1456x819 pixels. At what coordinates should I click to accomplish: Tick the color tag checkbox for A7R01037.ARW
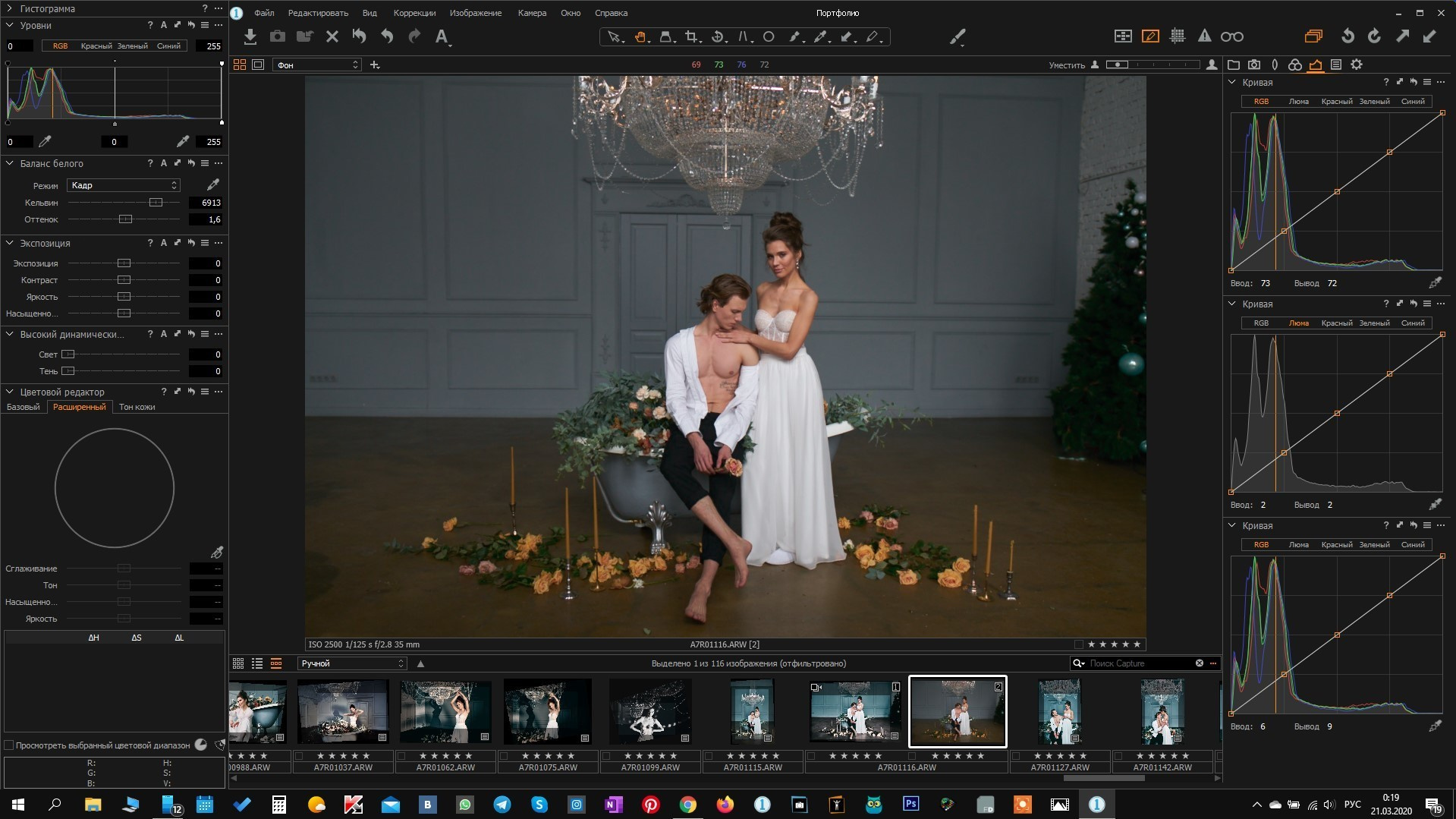pyautogui.click(x=299, y=756)
